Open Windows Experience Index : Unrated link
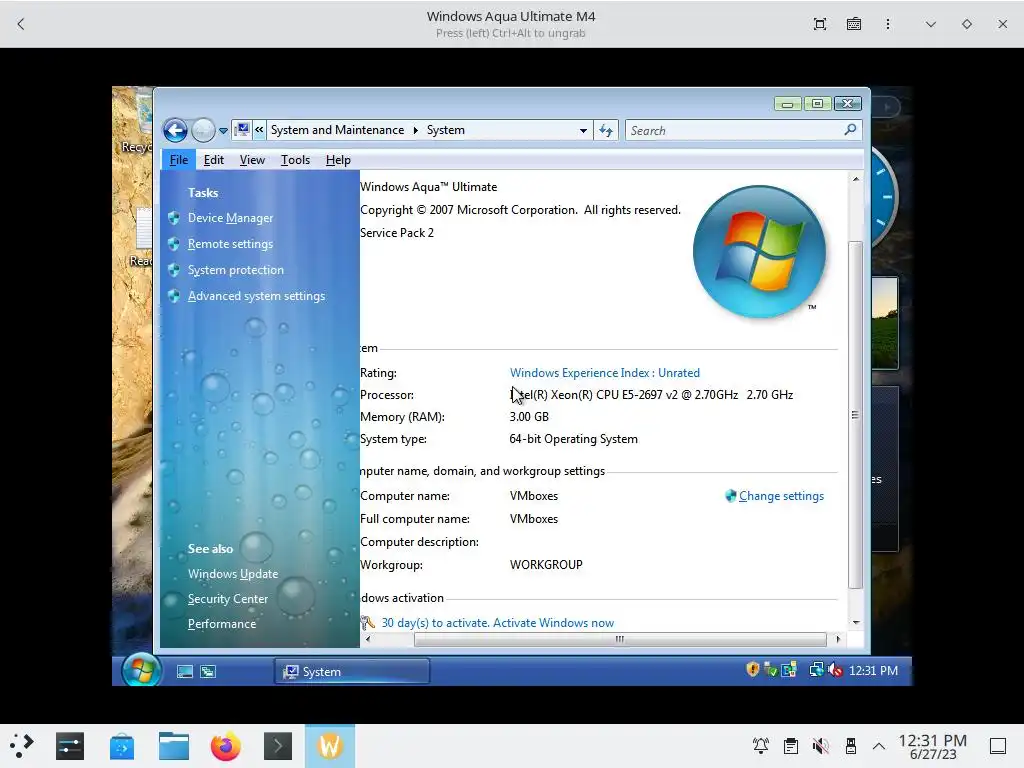The image size is (1024, 768). point(605,373)
